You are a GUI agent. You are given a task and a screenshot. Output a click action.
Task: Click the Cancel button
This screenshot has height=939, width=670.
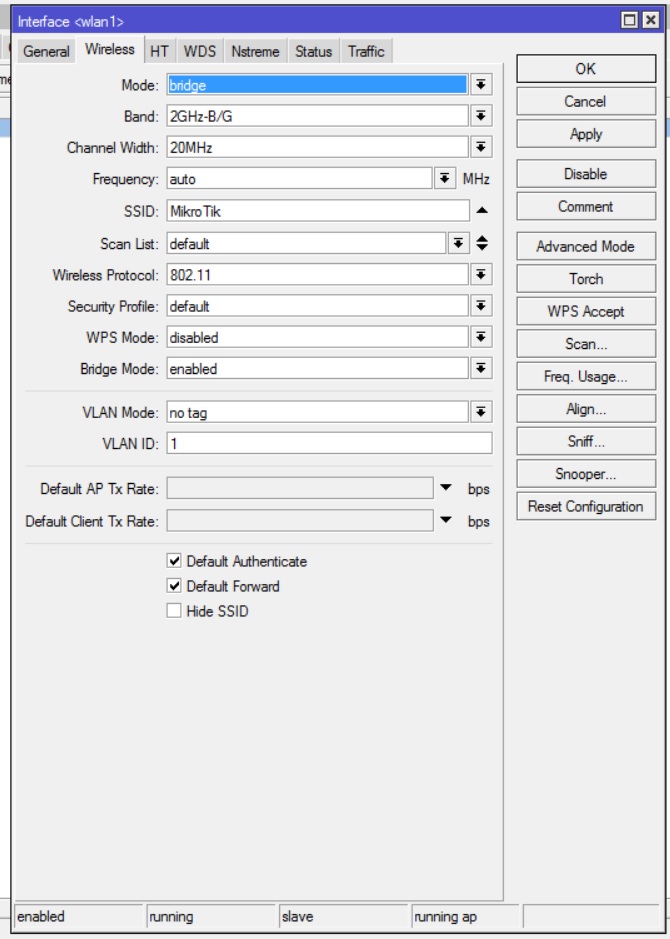(586, 101)
